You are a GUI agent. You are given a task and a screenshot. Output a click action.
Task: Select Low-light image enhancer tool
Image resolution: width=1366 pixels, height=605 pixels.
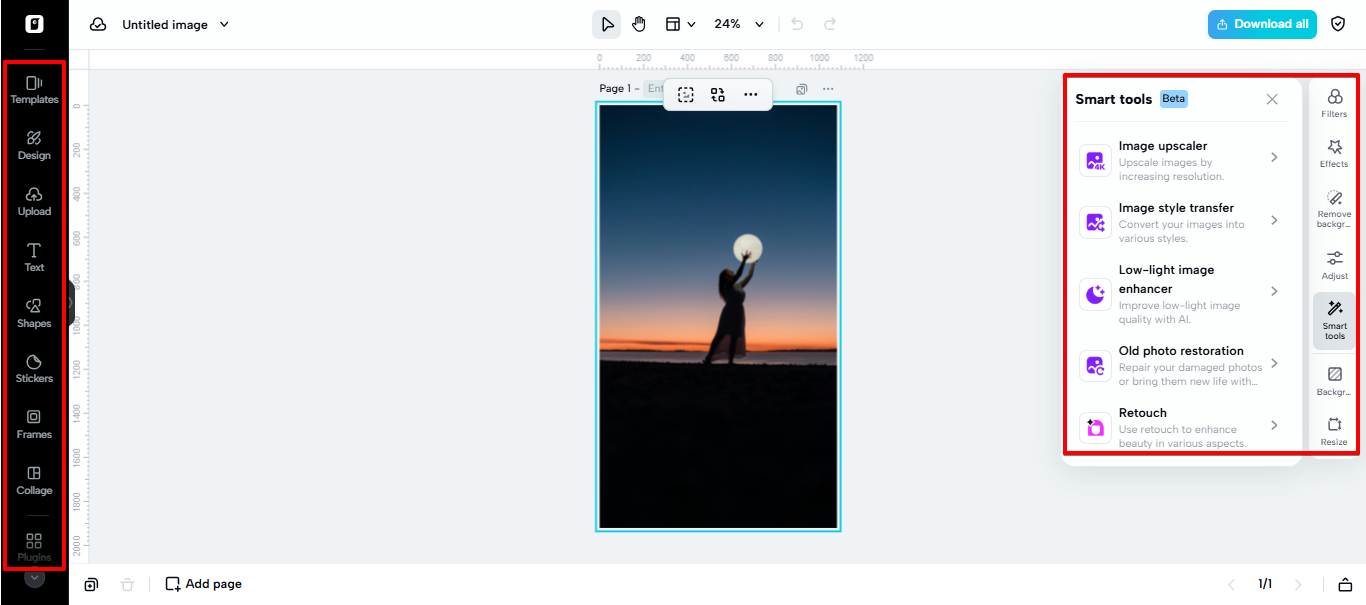(x=1181, y=294)
